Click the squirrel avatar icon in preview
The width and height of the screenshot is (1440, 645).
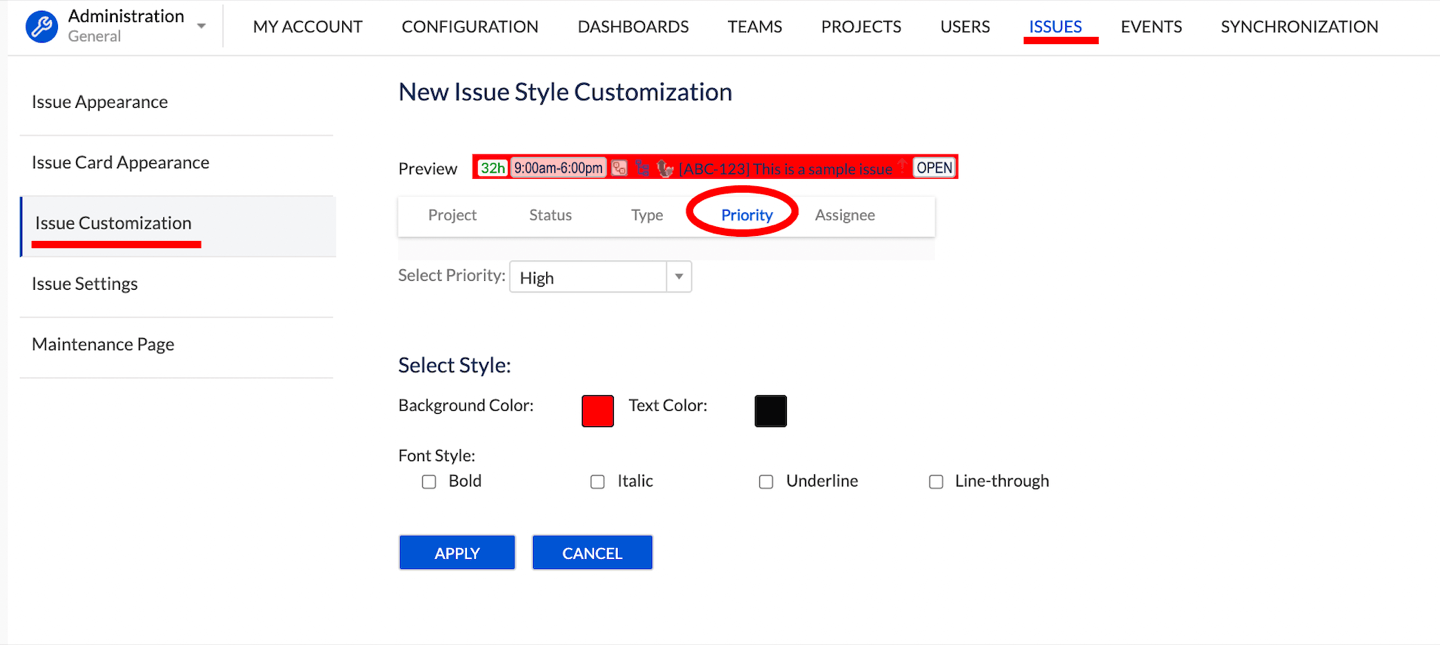[665, 168]
